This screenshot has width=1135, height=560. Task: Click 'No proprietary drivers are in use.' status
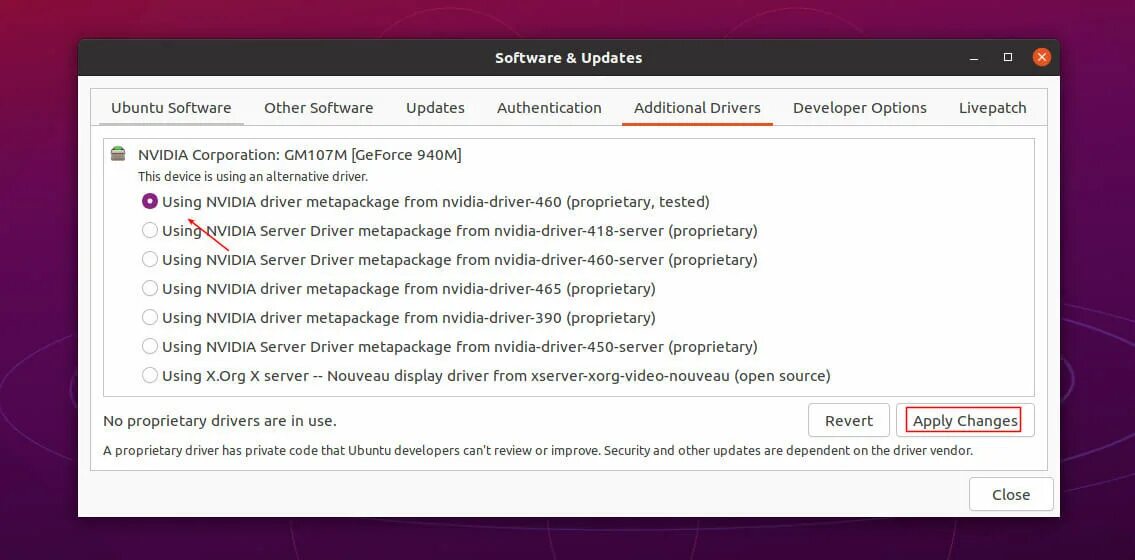tap(220, 420)
